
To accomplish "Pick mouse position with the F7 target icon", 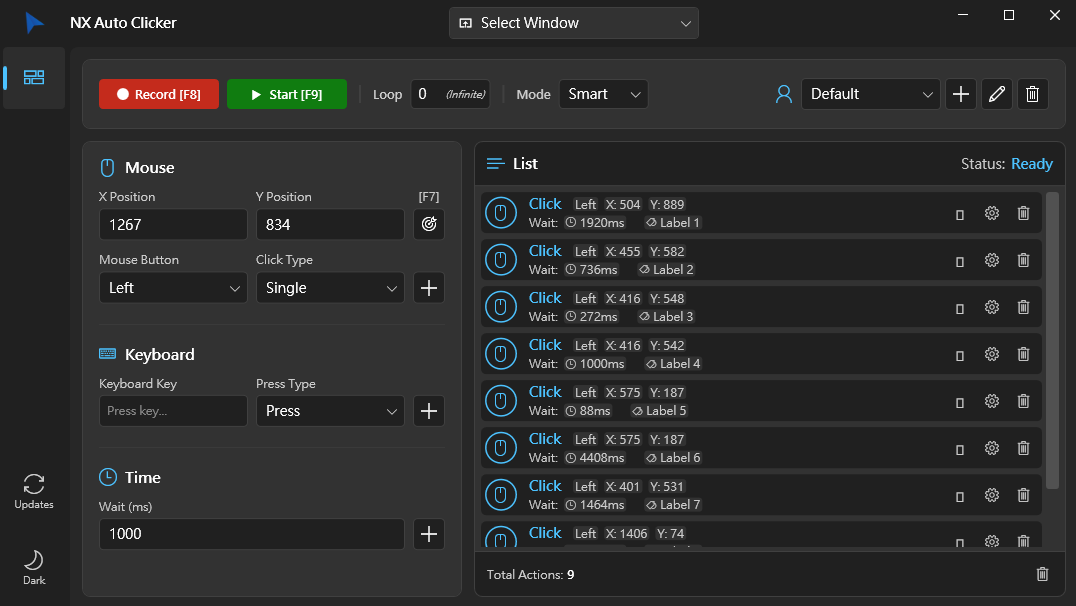I will pos(429,224).
